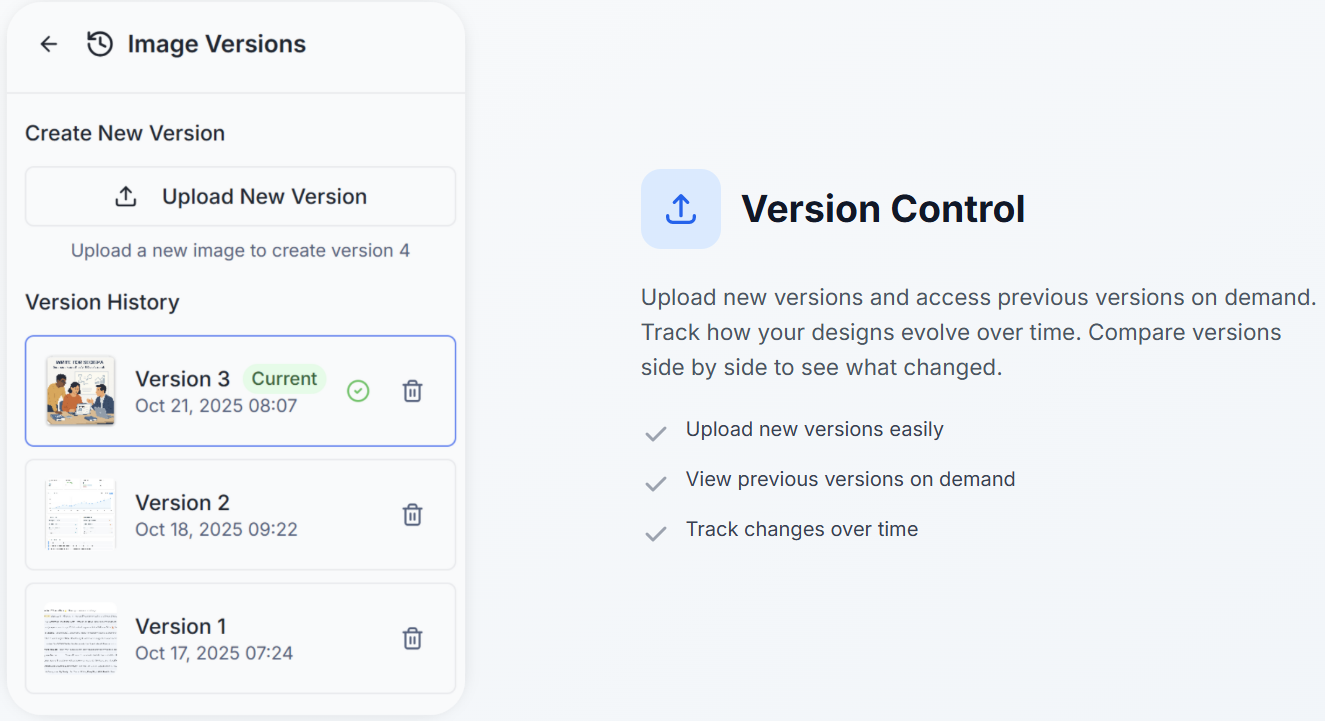Click the version history clock icon

(98, 43)
